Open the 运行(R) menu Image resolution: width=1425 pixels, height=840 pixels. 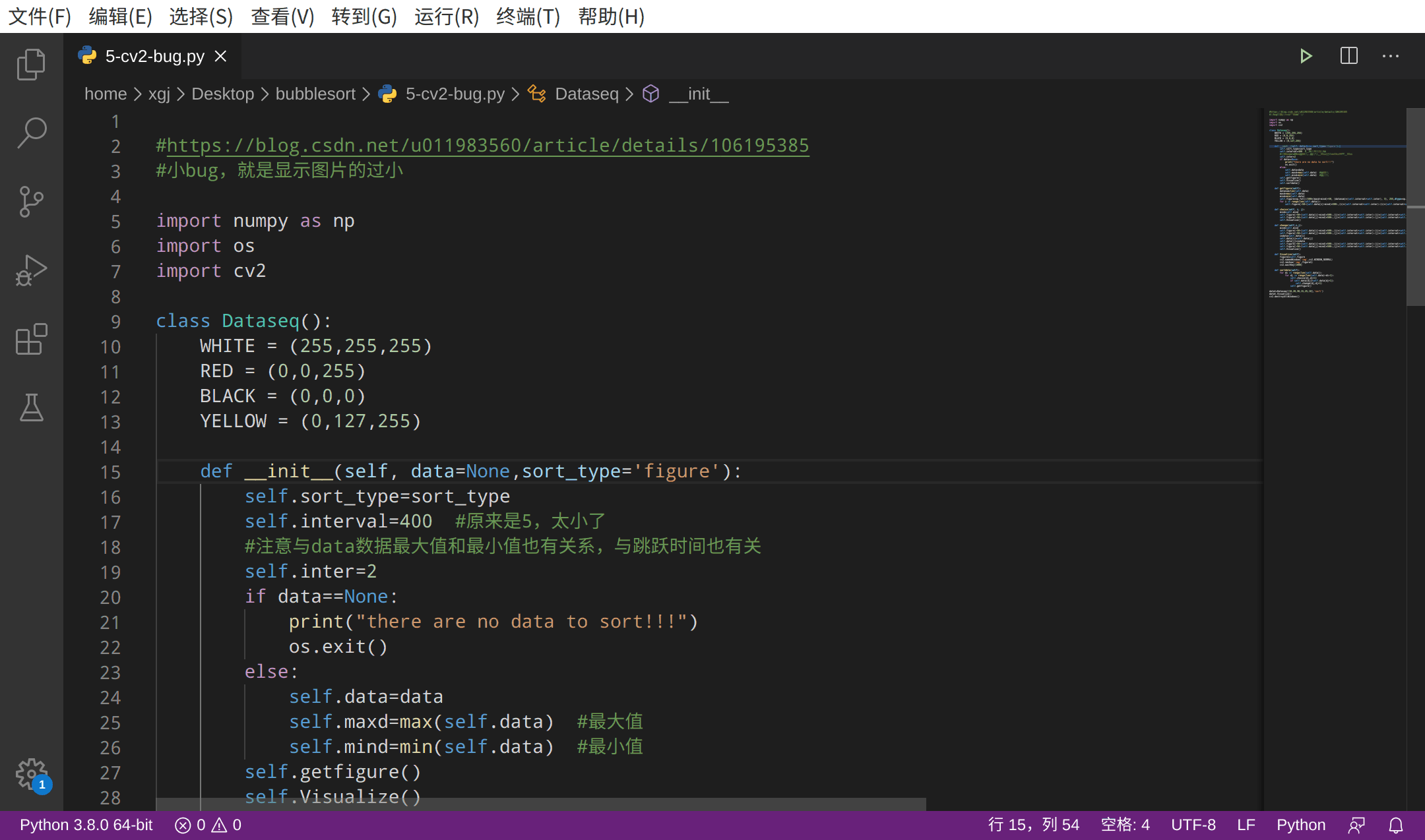coord(446,16)
